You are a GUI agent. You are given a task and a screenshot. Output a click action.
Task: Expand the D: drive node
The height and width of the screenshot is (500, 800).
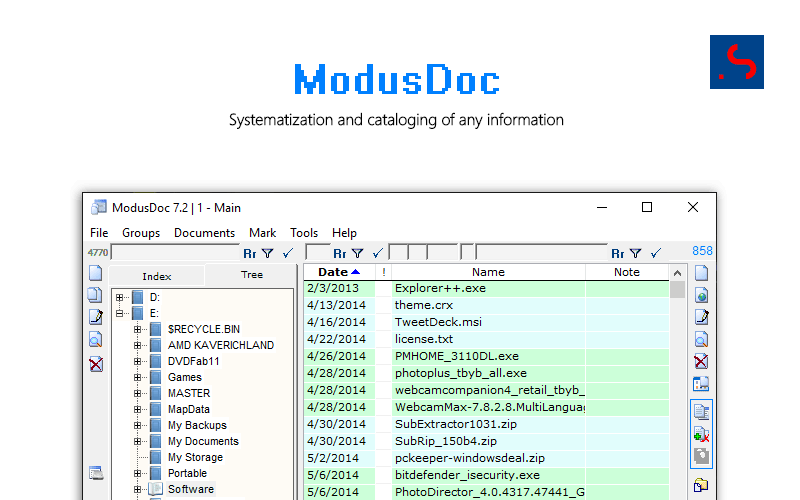(119, 297)
